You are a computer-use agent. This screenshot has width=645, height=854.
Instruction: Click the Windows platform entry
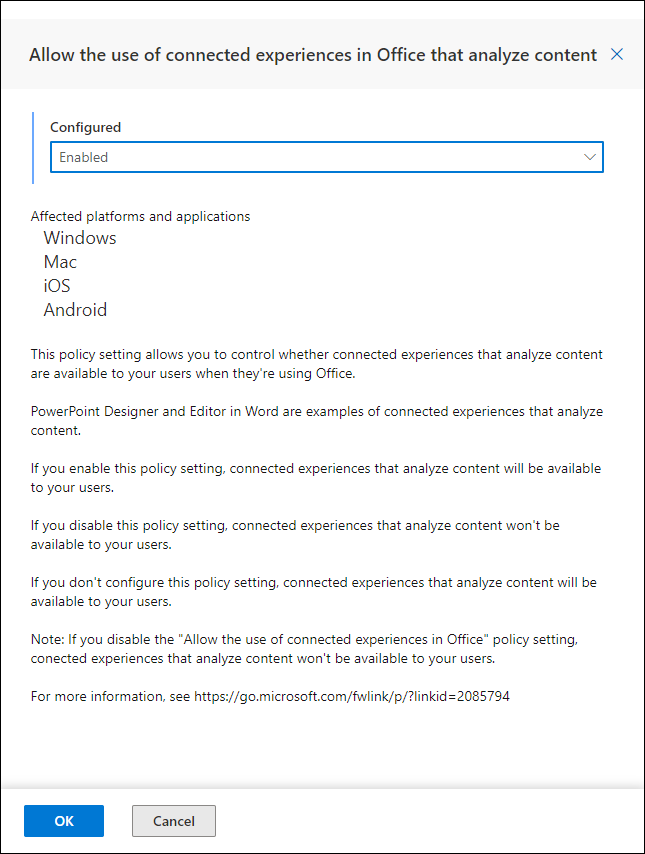click(x=80, y=238)
